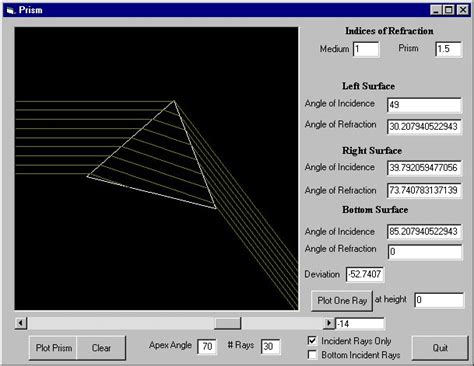Click the Apex Angle input field
This screenshot has width=474, height=366.
point(207,347)
